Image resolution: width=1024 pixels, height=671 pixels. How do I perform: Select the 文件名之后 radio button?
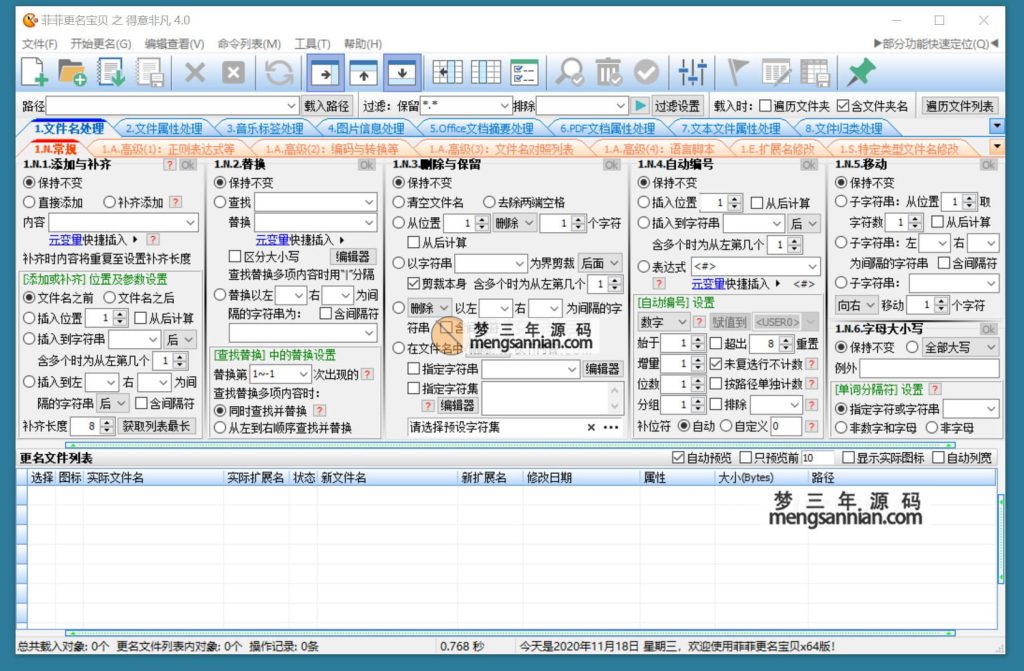tap(109, 297)
